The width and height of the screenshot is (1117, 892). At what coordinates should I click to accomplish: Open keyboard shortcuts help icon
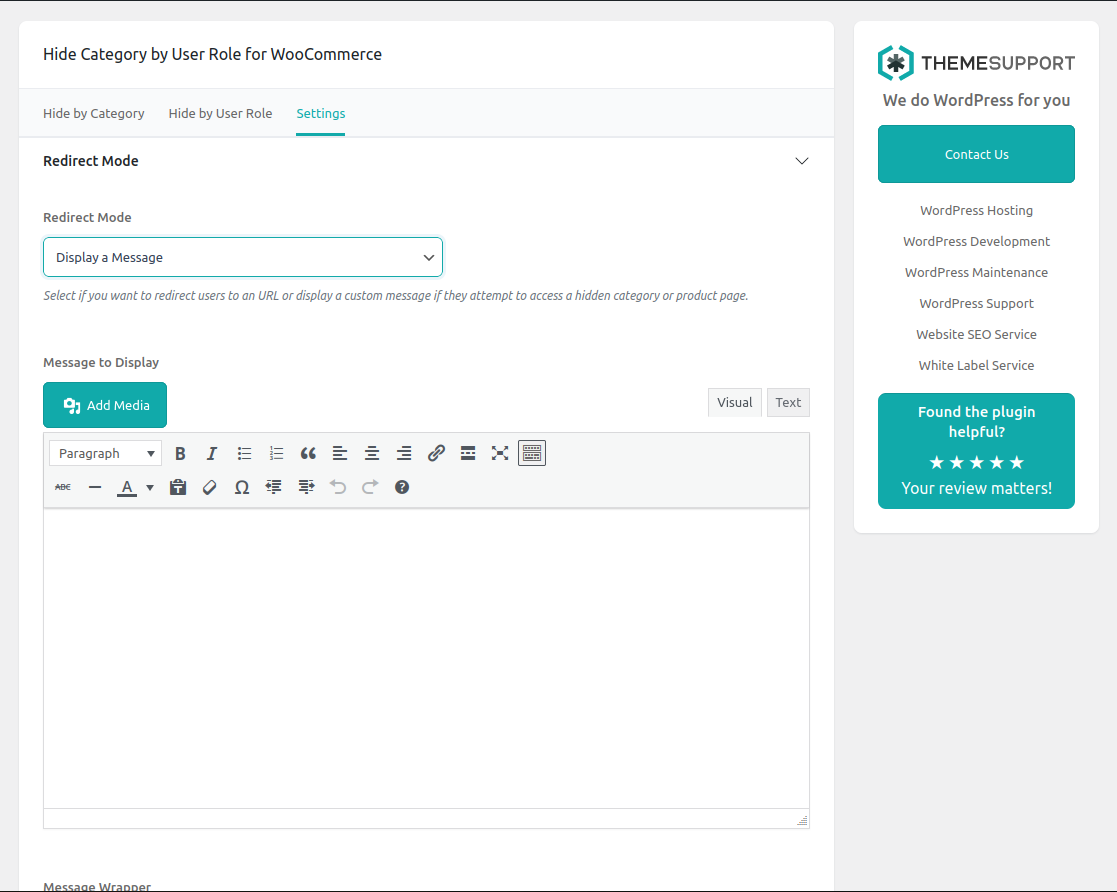click(402, 487)
